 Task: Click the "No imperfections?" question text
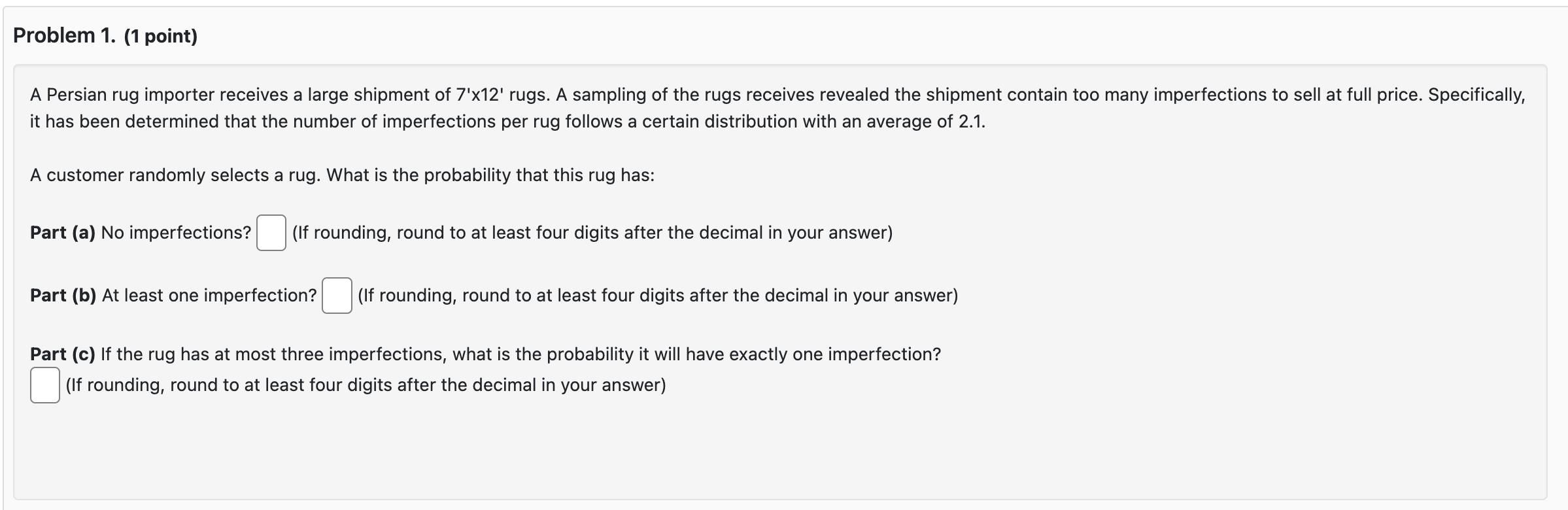pyautogui.click(x=176, y=233)
